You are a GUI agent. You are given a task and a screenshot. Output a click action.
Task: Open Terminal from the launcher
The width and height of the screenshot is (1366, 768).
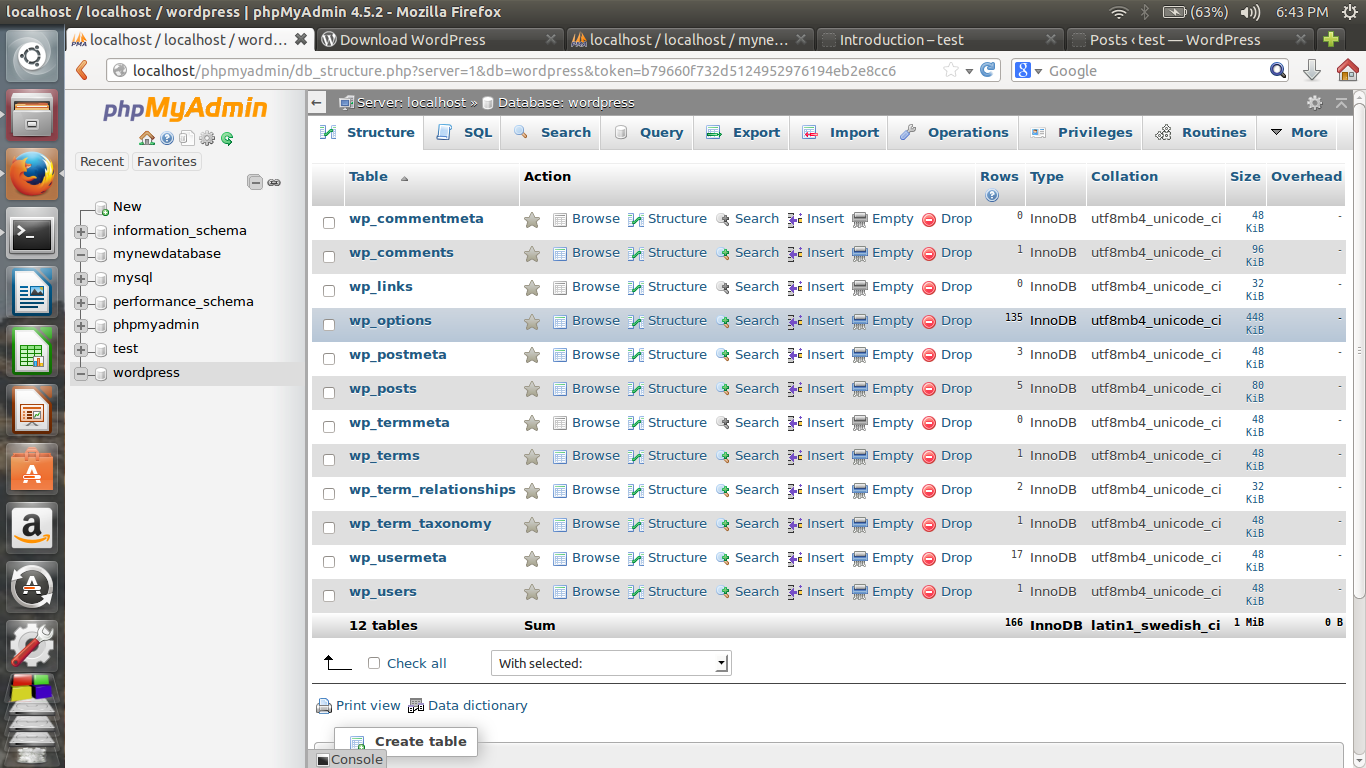tap(32, 234)
